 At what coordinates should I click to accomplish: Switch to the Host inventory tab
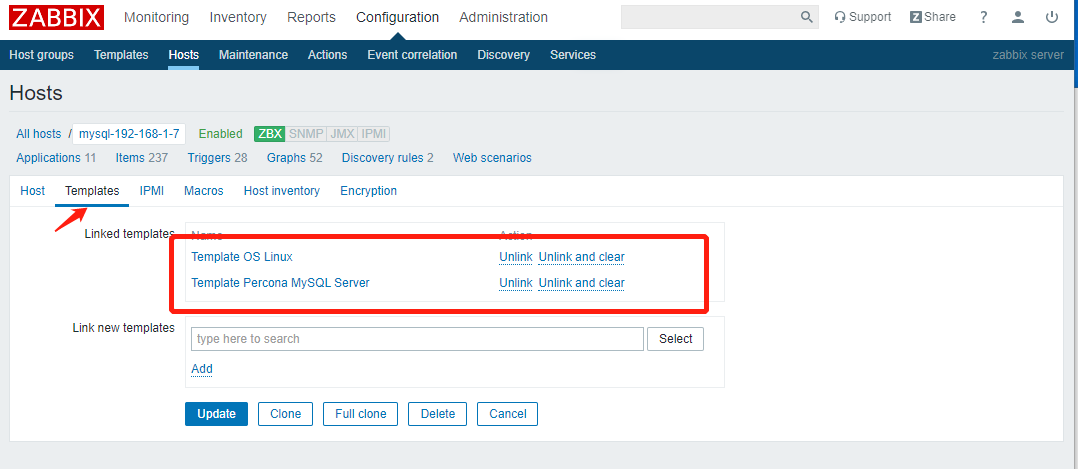282,191
